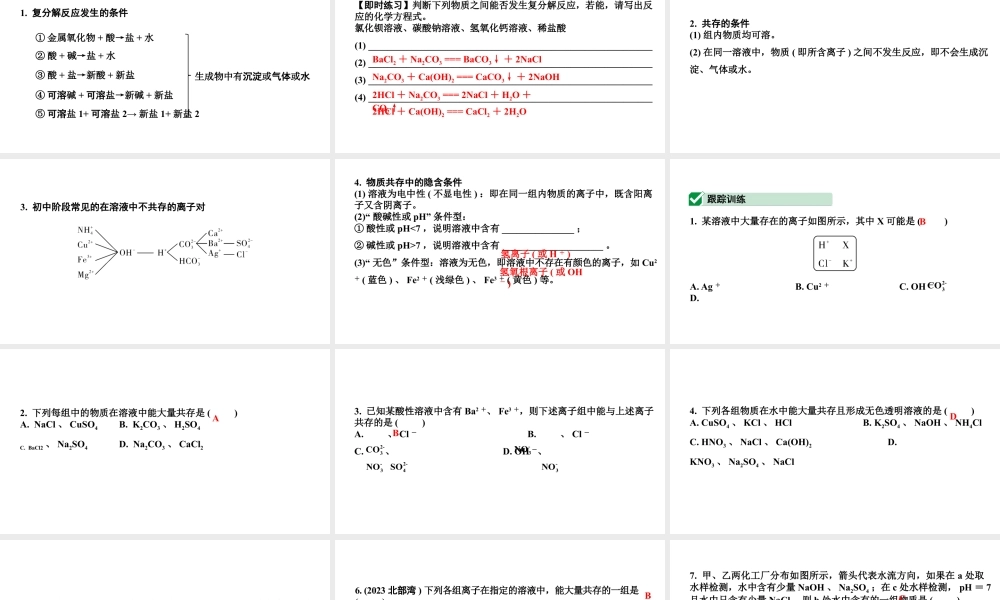Click the green 跟踪训练 header bar
Image resolution: width=1000 pixels, height=600 pixels.
760,199
